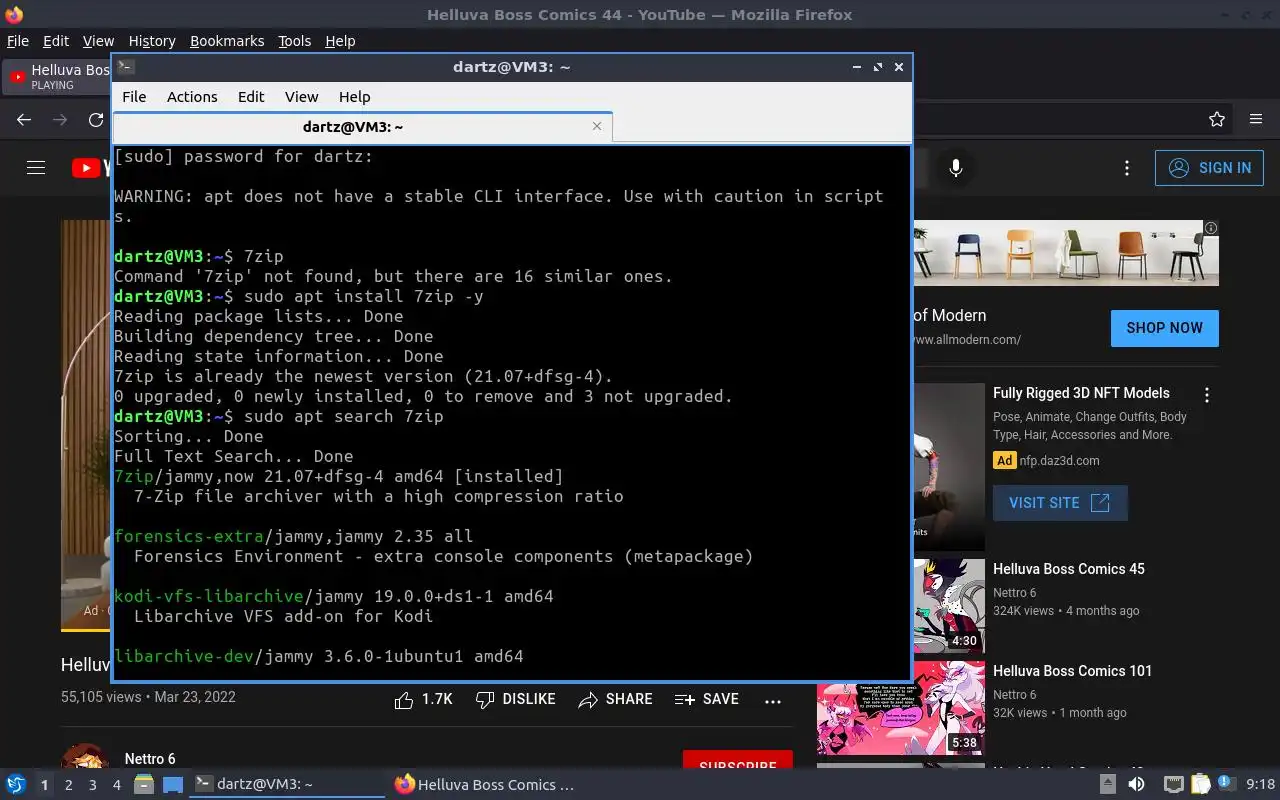The width and height of the screenshot is (1280, 800).
Task: Open Firefox File menu
Action: [18, 41]
